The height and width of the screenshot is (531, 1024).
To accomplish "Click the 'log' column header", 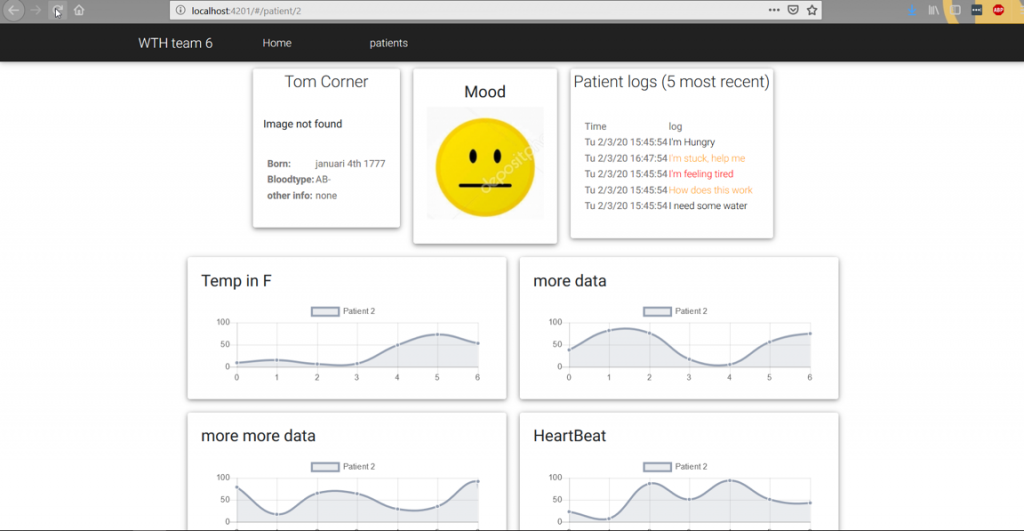I will pyautogui.click(x=675, y=127).
